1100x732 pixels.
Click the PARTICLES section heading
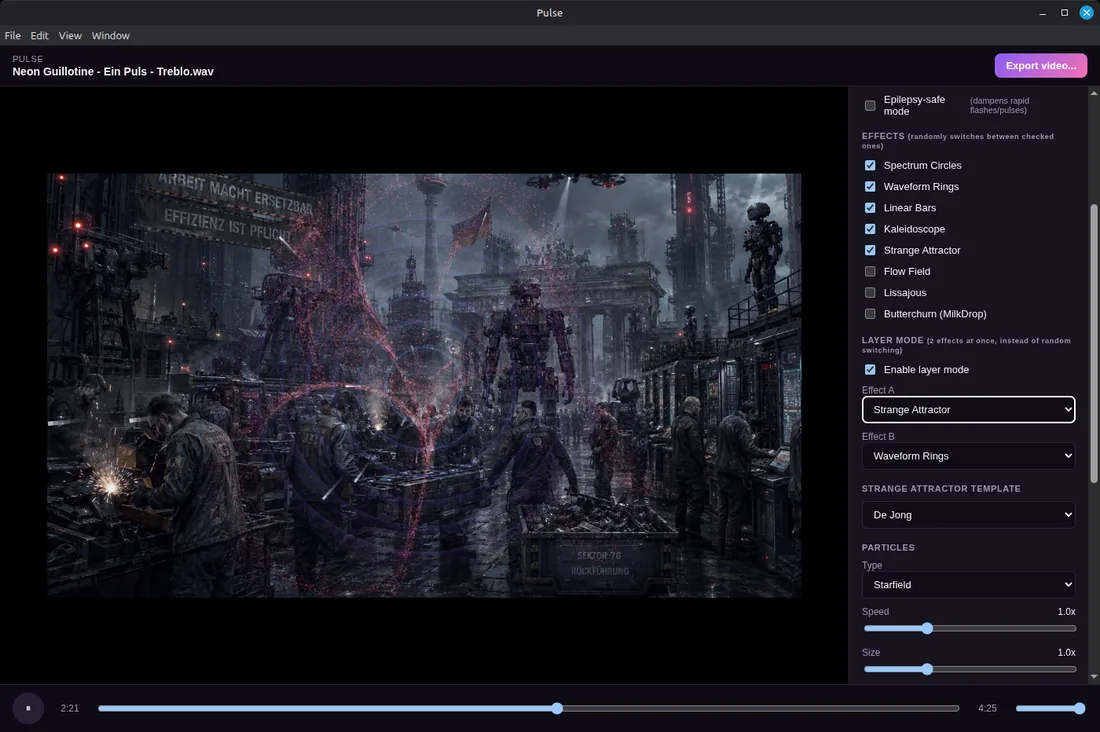pos(888,547)
